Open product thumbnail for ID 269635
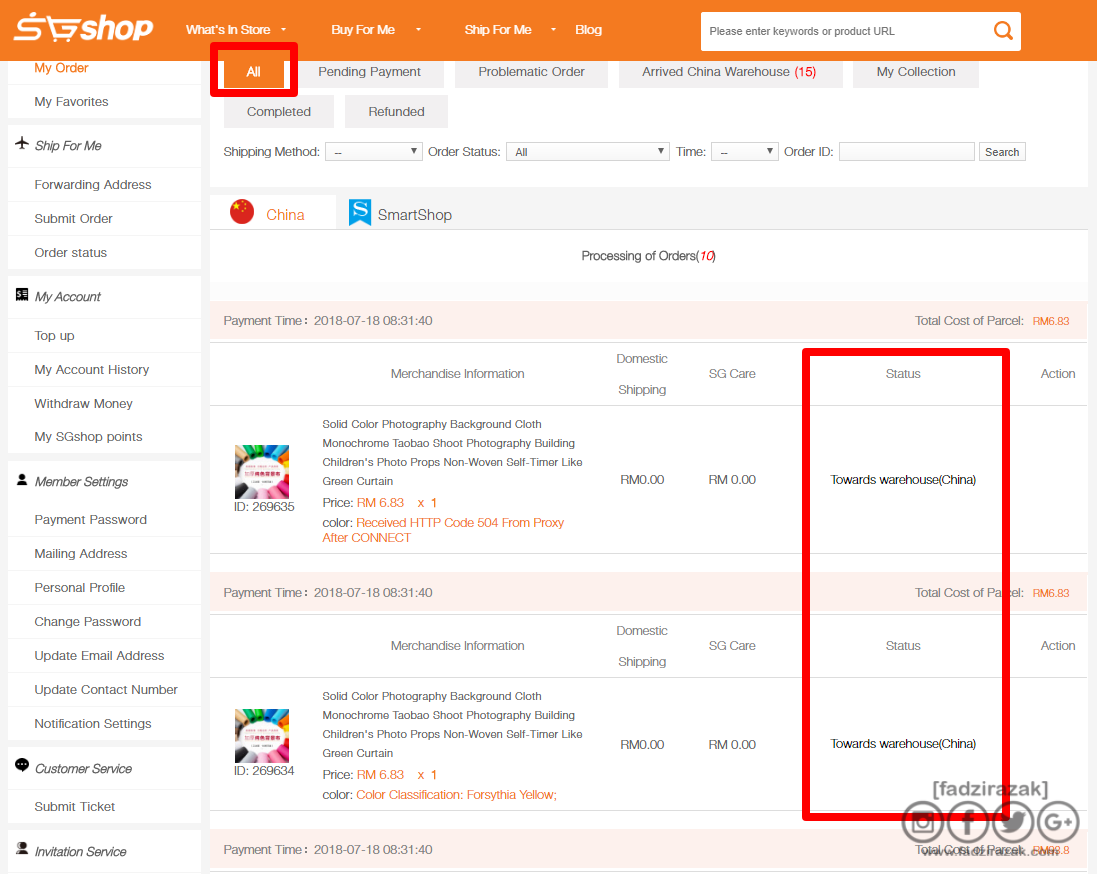Viewport: 1097px width, 874px height. pyautogui.click(x=262, y=472)
